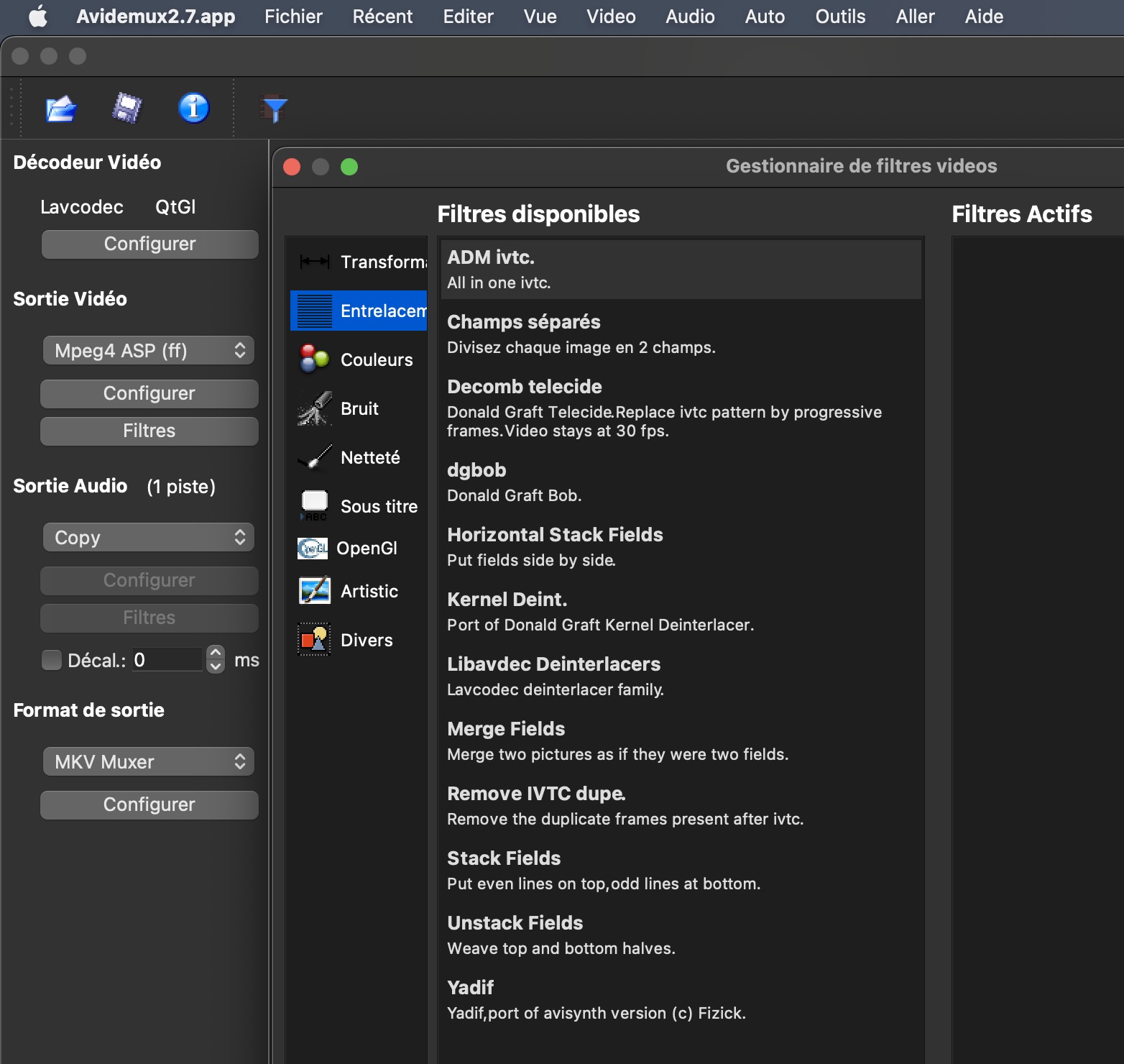Viewport: 1124px width, 1064px height.
Task: Select the Couleurs filter category icon
Action: pyautogui.click(x=315, y=359)
